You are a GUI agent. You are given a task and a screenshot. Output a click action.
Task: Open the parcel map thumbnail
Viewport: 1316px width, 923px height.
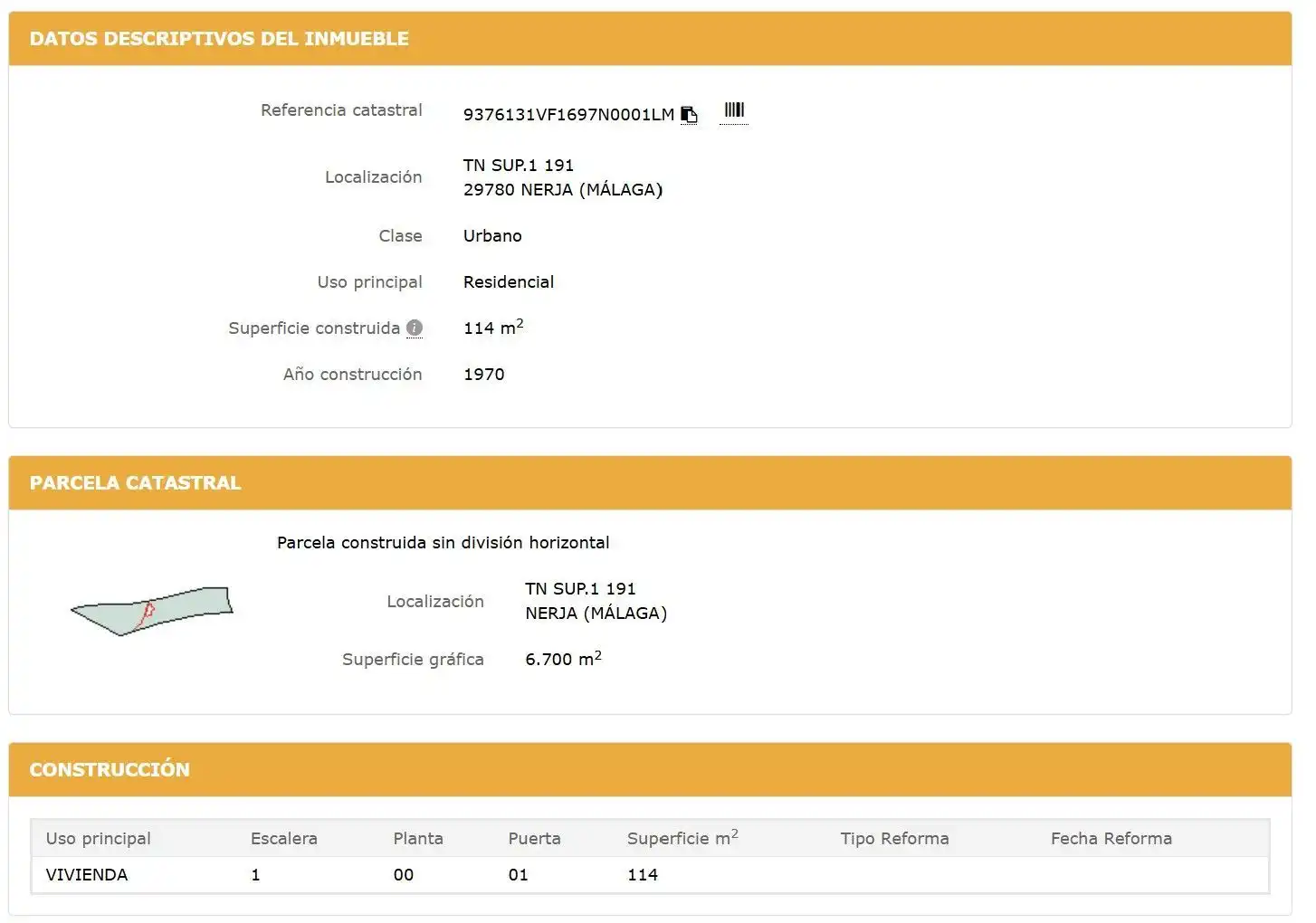152,611
